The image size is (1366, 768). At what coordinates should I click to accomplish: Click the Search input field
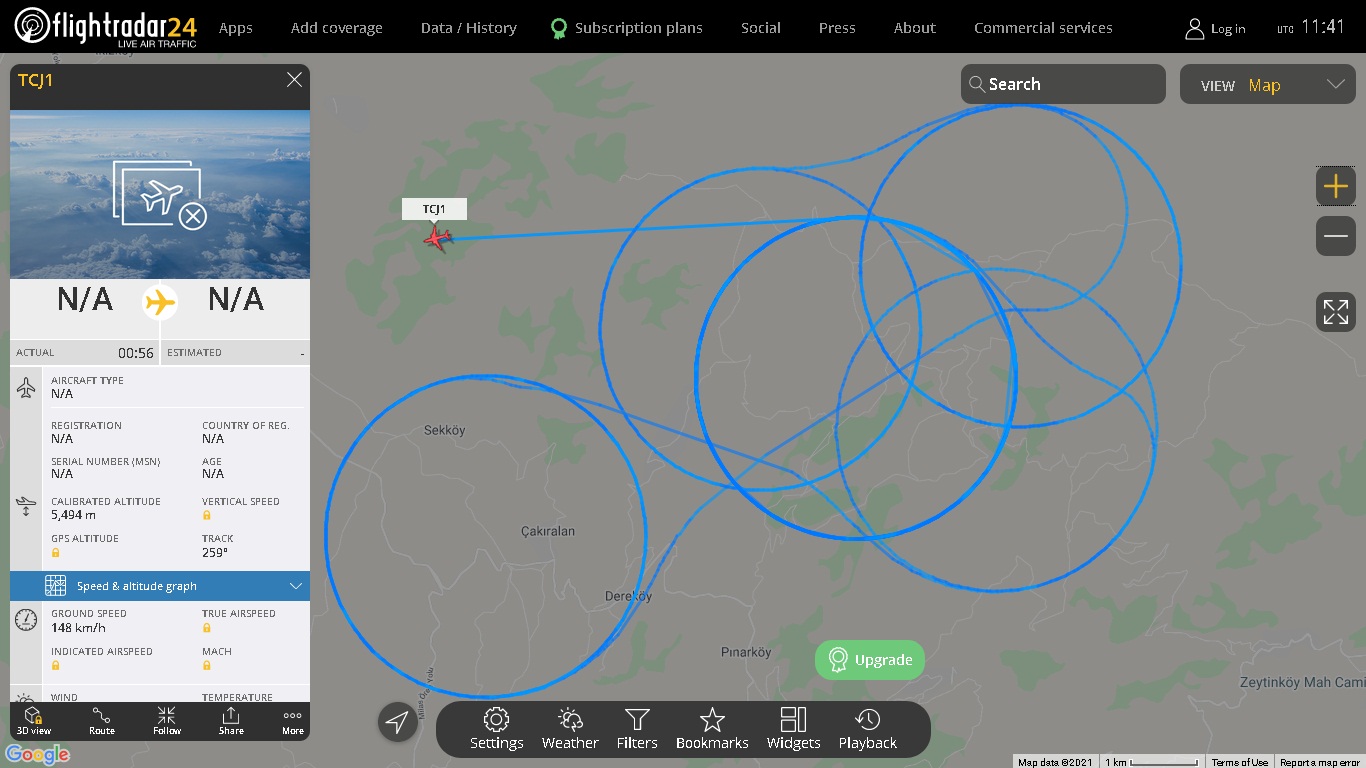pos(1063,84)
